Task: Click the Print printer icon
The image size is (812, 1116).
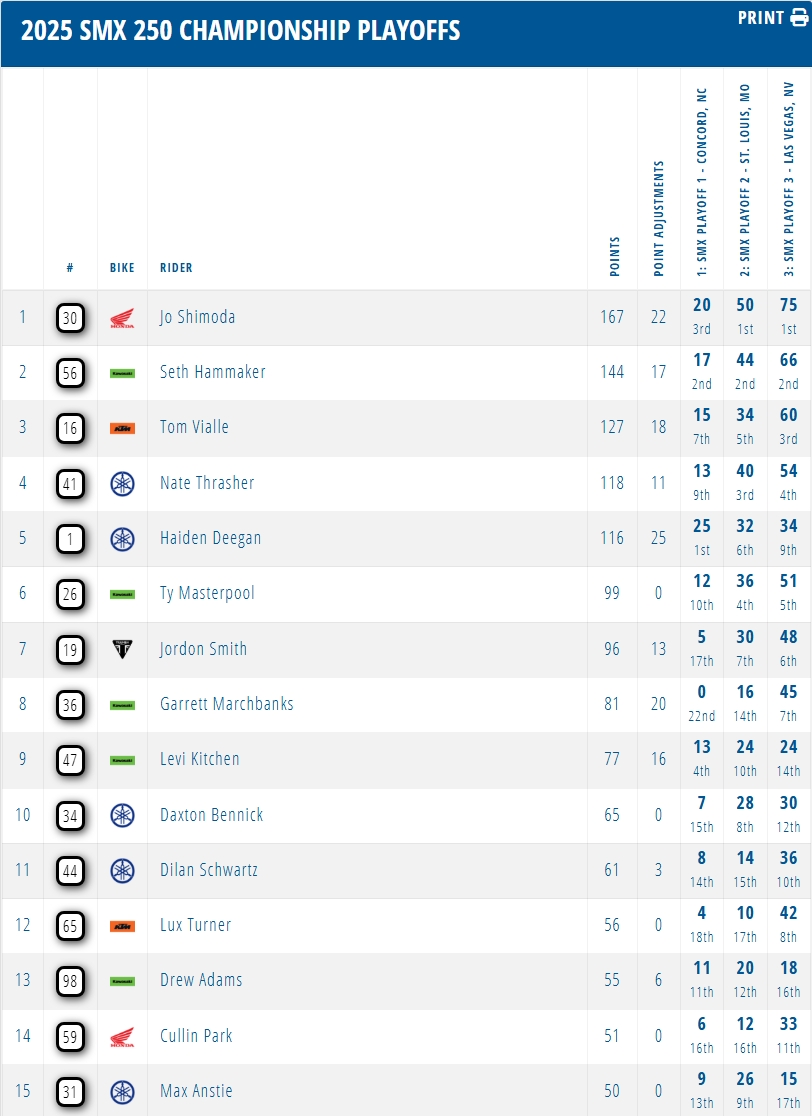Action: 799,18
